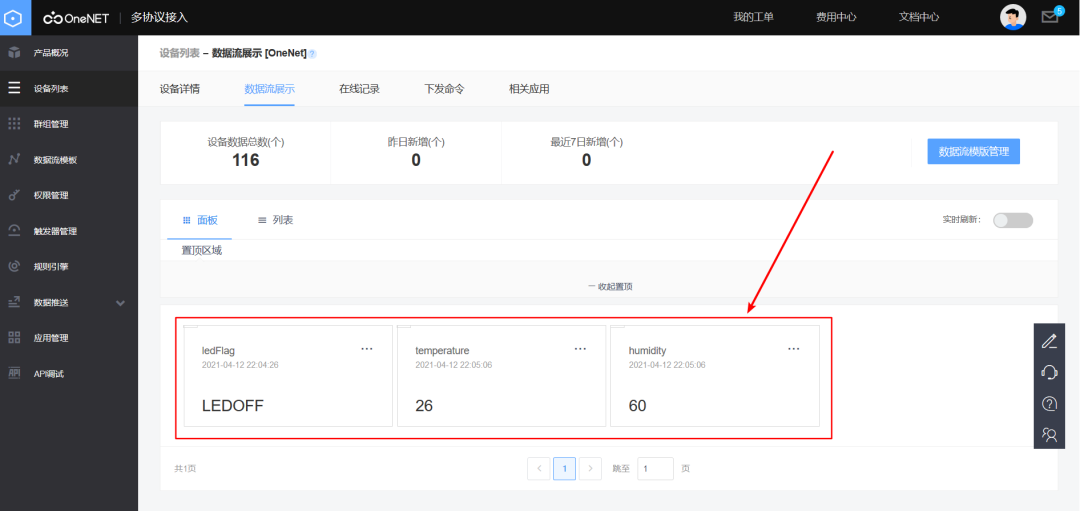Click the 规则引擎 spiral icon

[14, 267]
